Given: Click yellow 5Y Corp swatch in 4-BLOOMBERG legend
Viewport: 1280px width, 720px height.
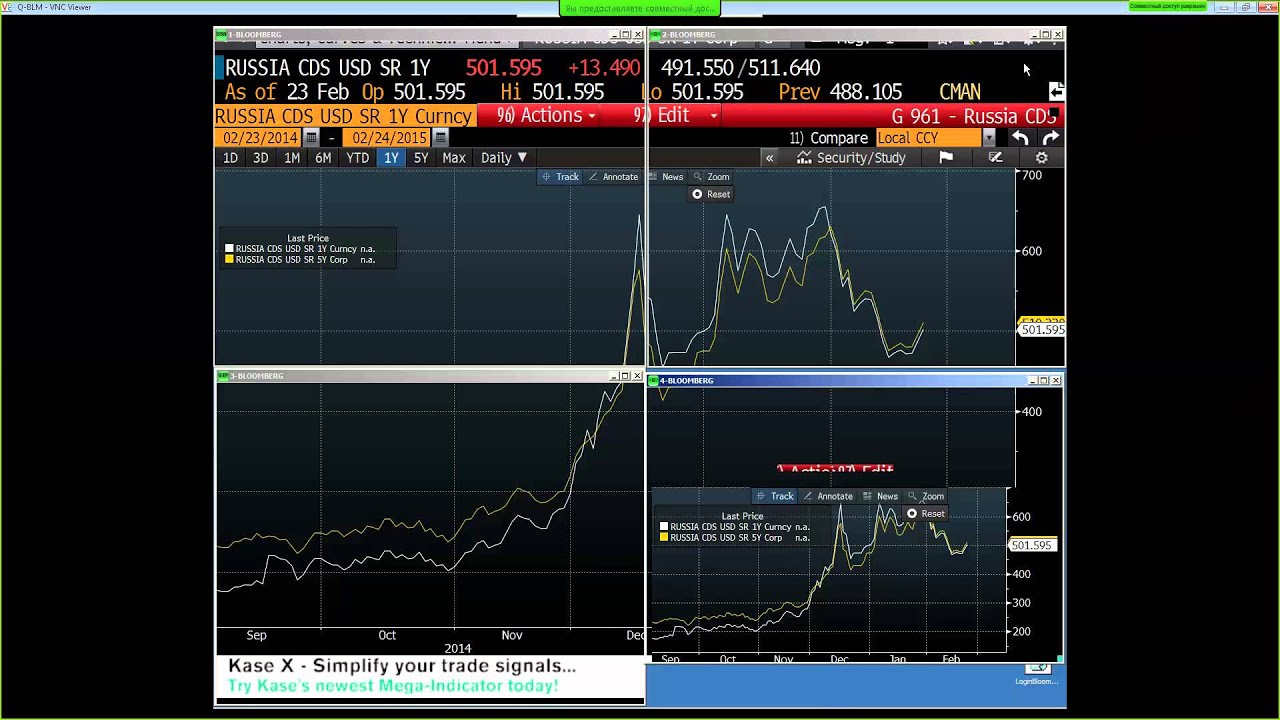Looking at the screenshot, I should (x=664, y=538).
